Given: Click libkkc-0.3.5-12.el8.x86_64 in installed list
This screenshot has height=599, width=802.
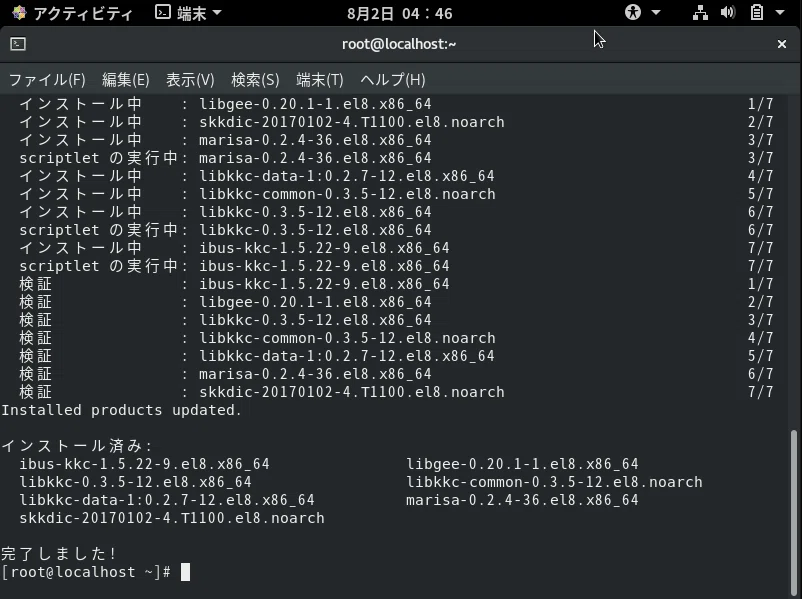Looking at the screenshot, I should (x=136, y=482).
